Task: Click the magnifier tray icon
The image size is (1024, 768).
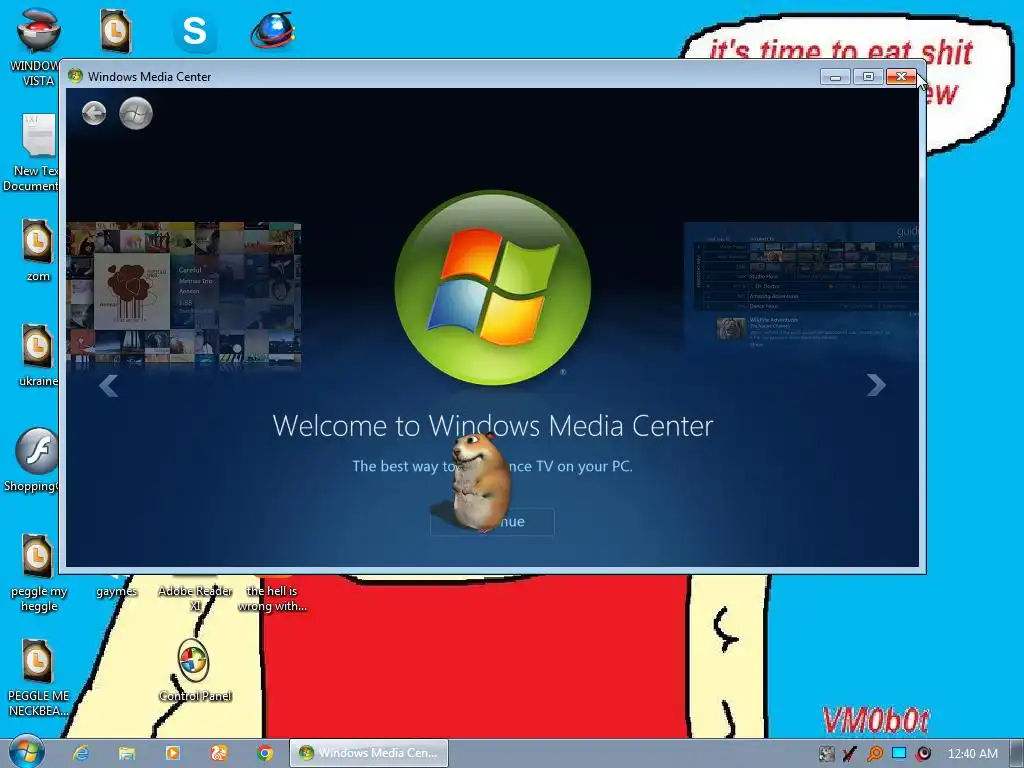Action: [874, 754]
